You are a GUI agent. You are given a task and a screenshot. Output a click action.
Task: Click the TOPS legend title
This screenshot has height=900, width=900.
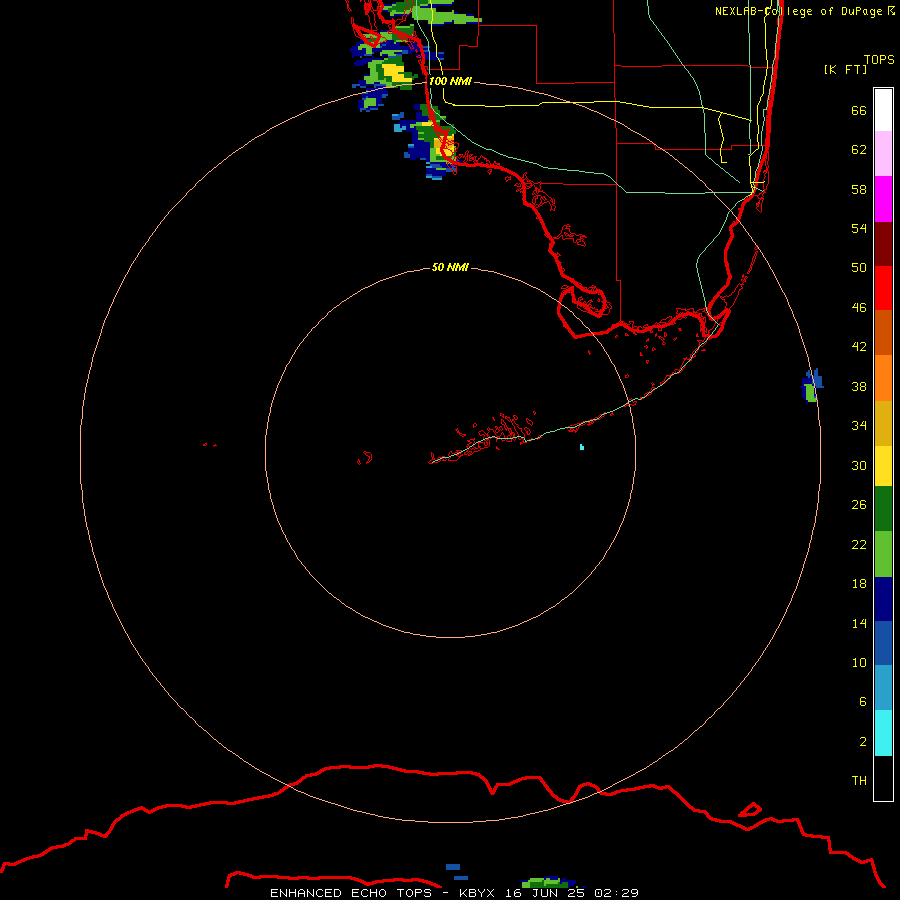(x=879, y=59)
